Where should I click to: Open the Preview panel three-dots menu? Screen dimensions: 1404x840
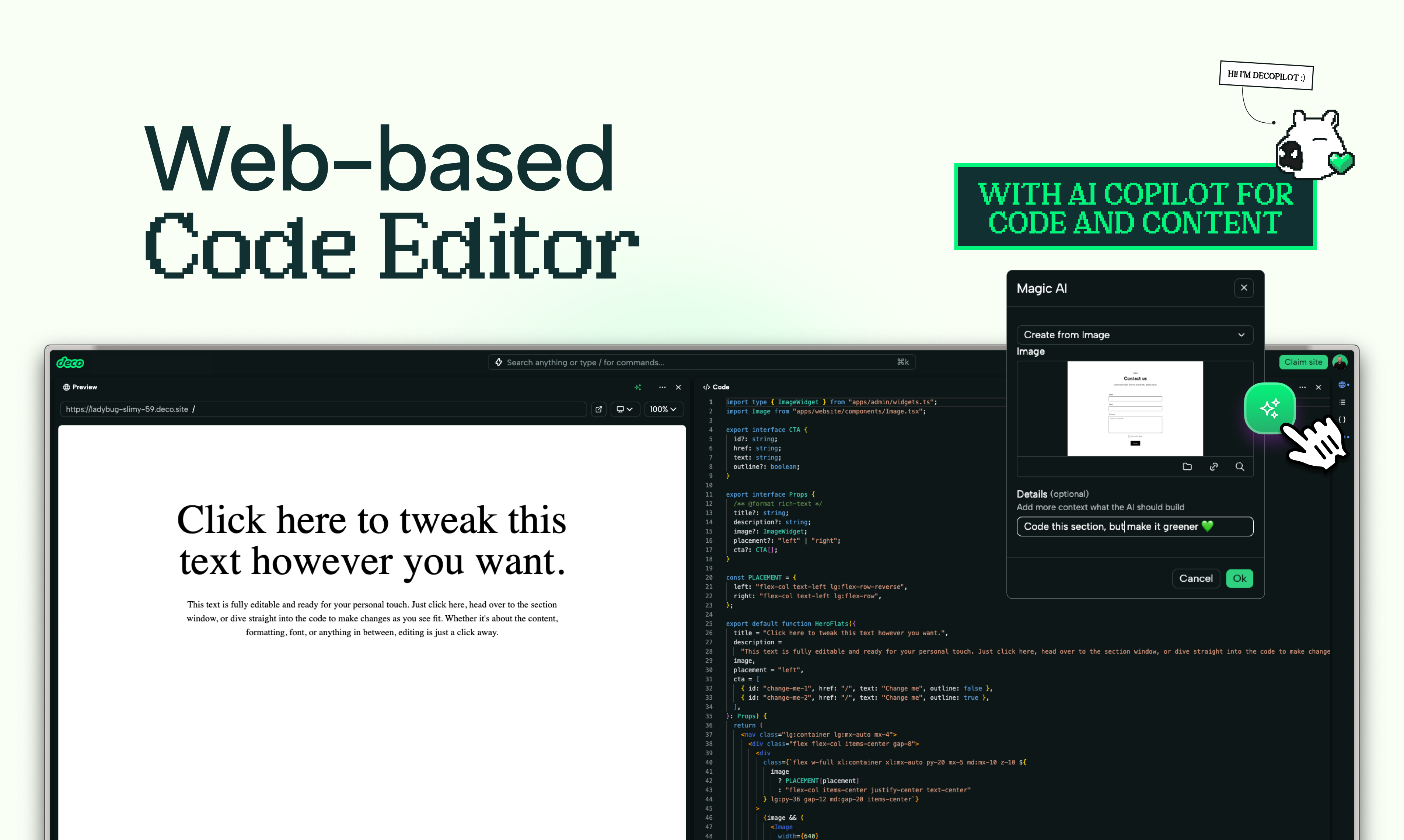662,387
